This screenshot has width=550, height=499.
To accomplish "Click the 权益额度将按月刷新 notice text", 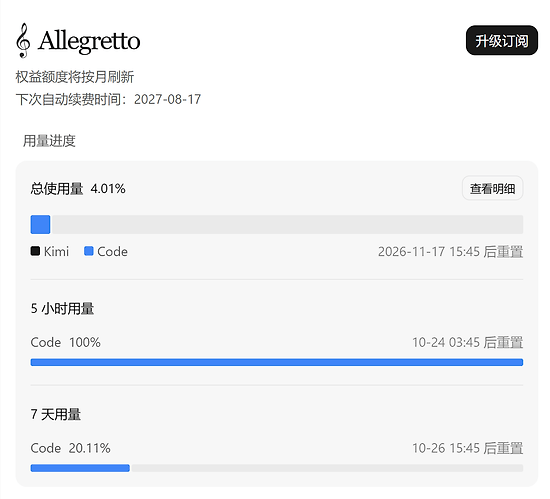I will (75, 77).
